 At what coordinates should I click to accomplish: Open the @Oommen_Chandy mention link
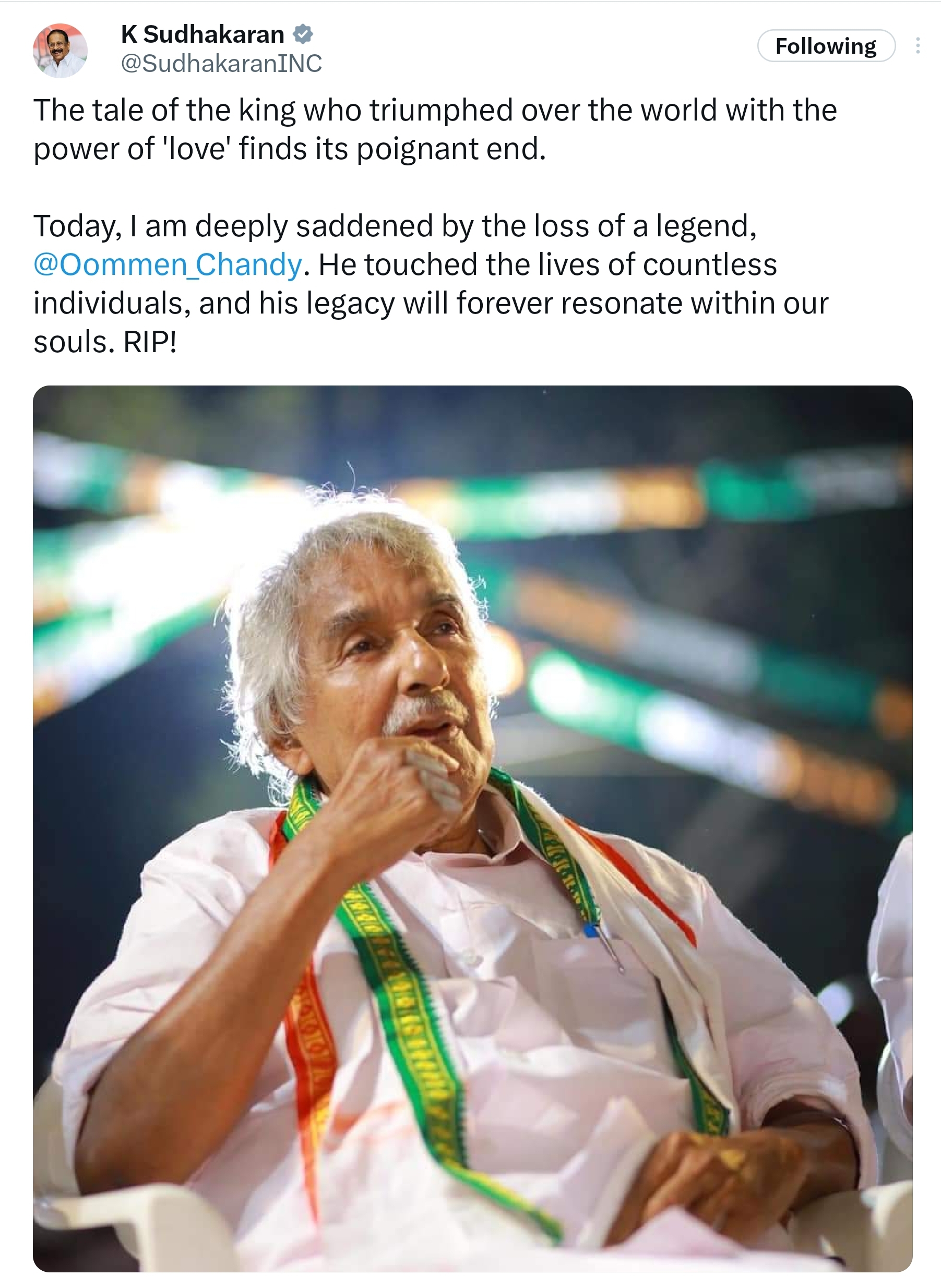pyautogui.click(x=168, y=264)
